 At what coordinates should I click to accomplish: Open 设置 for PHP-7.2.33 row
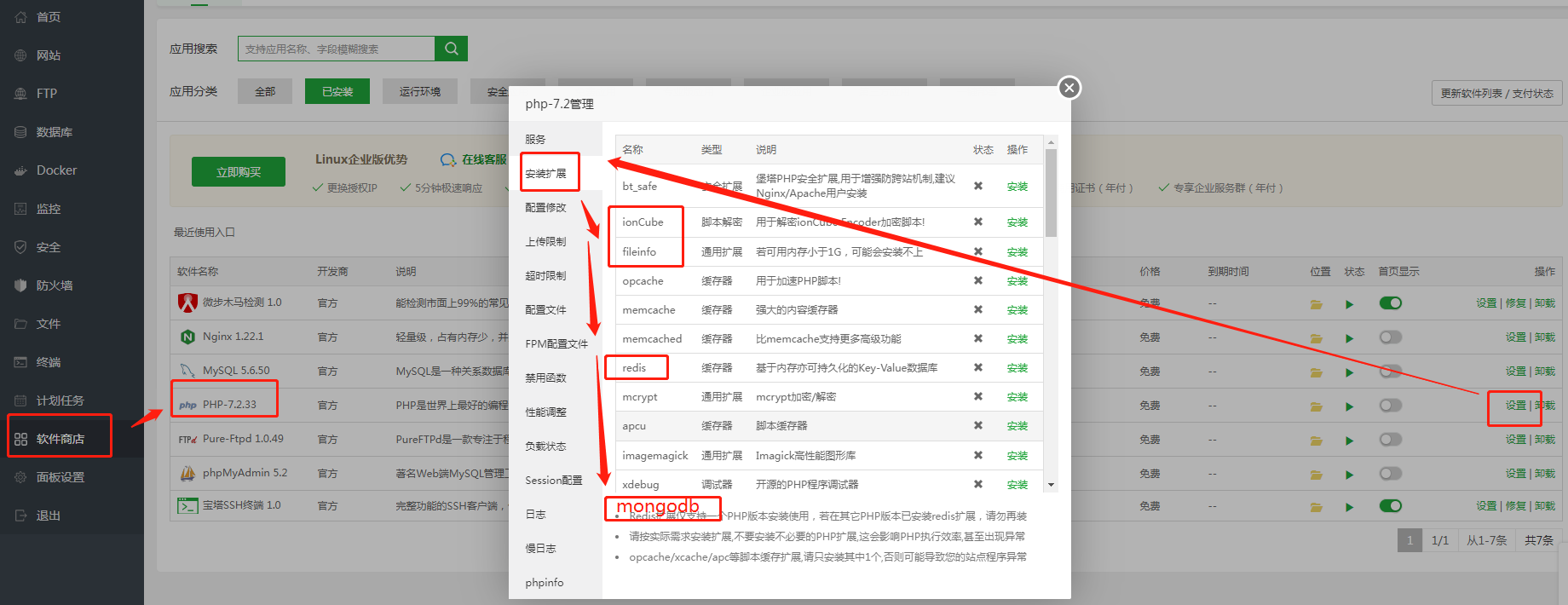pyautogui.click(x=1515, y=406)
